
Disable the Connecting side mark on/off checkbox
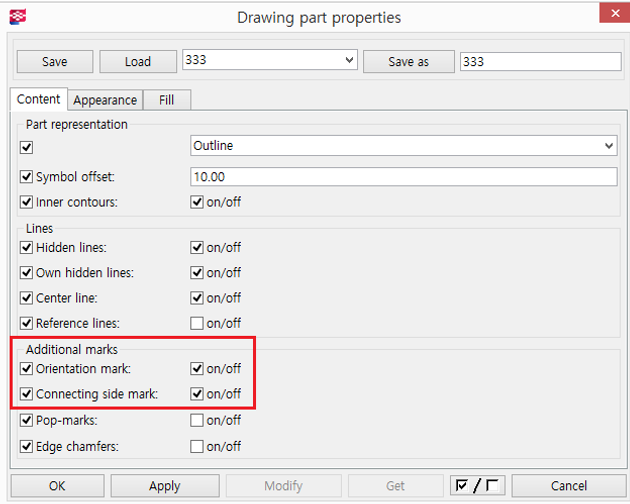[x=196, y=394]
